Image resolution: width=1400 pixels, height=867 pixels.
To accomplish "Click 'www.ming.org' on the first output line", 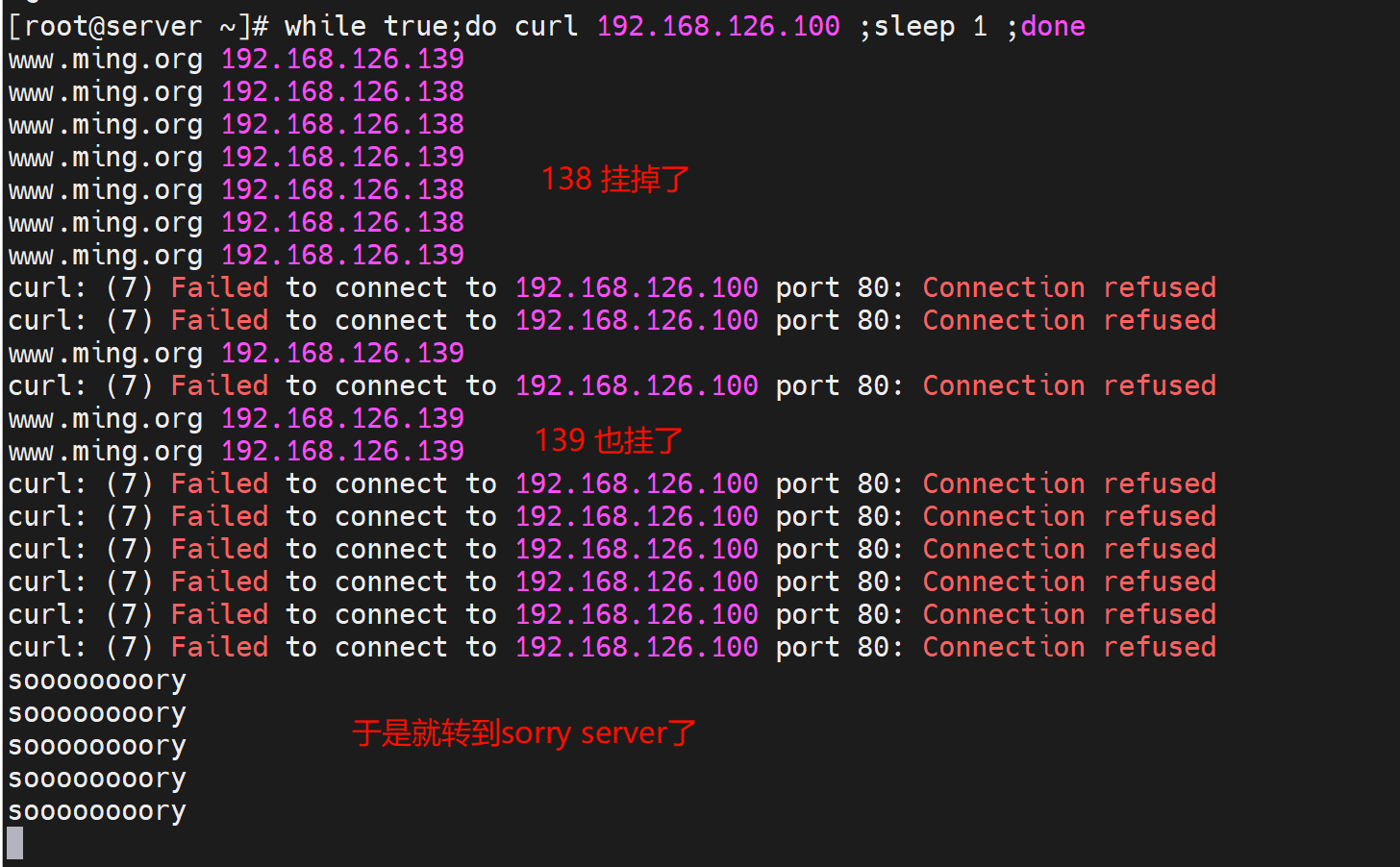I will click(106, 59).
